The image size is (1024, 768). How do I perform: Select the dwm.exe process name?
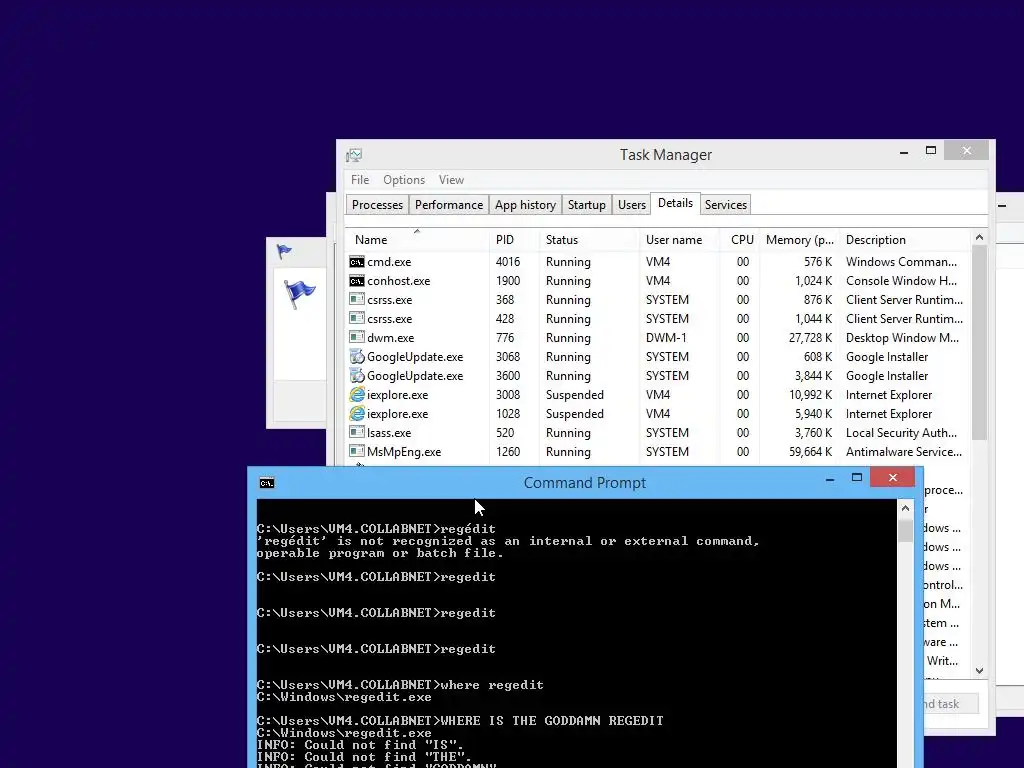click(391, 338)
